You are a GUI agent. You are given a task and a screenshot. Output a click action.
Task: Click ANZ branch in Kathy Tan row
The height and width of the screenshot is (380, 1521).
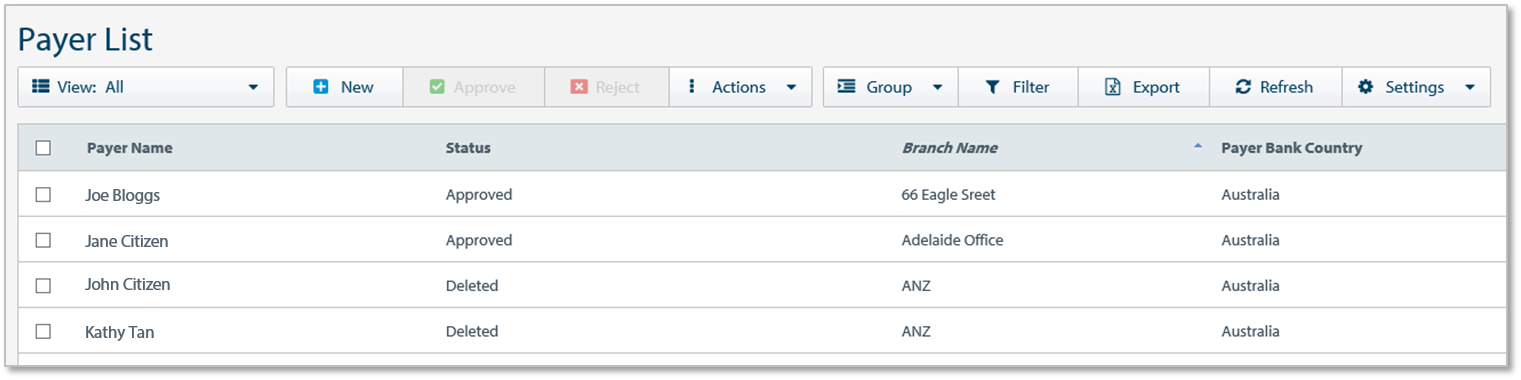tap(915, 331)
